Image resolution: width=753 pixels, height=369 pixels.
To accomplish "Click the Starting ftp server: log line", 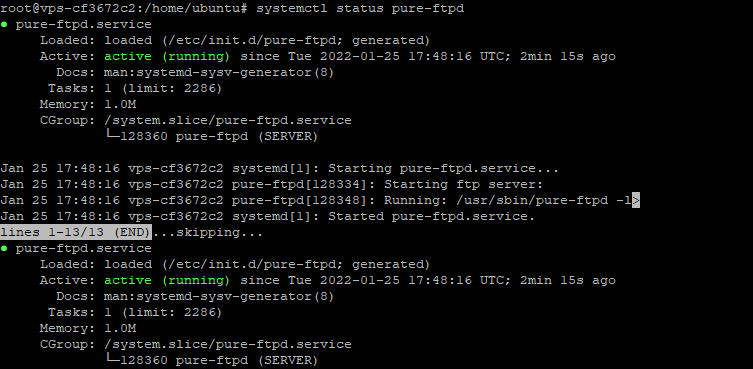I will pyautogui.click(x=463, y=184).
